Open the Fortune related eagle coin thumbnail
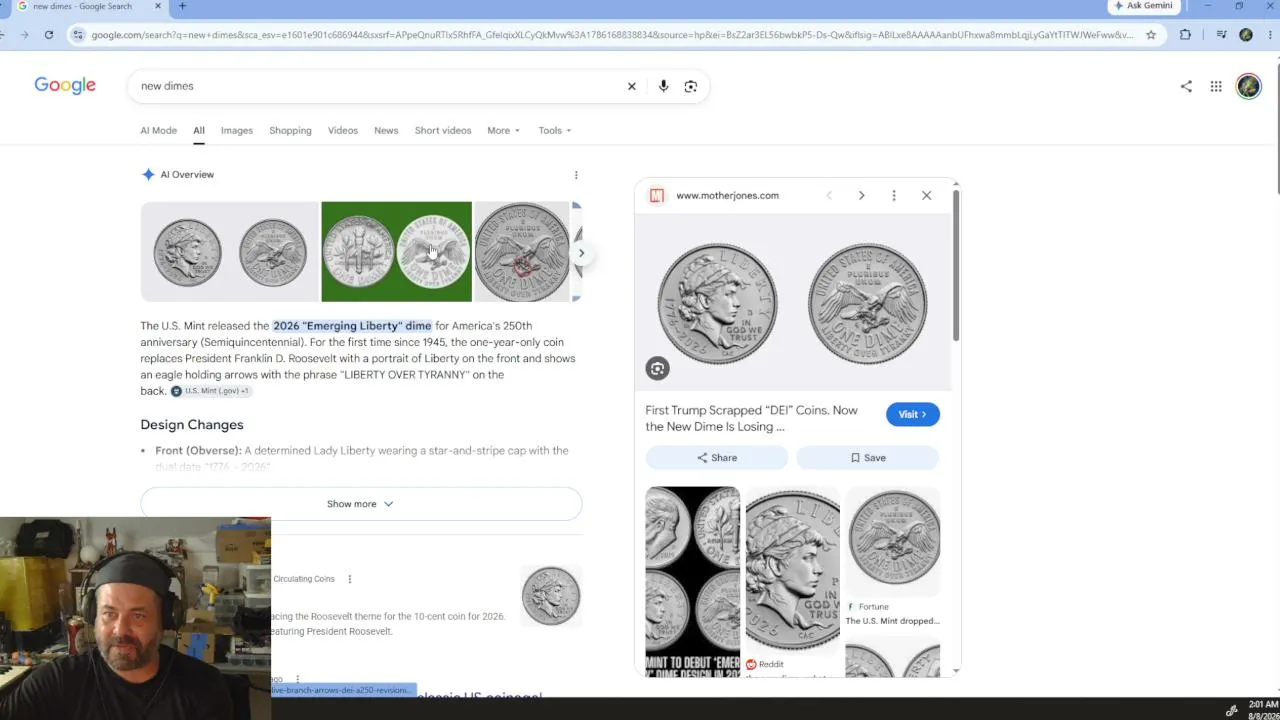This screenshot has height=720, width=1280. 892,541
